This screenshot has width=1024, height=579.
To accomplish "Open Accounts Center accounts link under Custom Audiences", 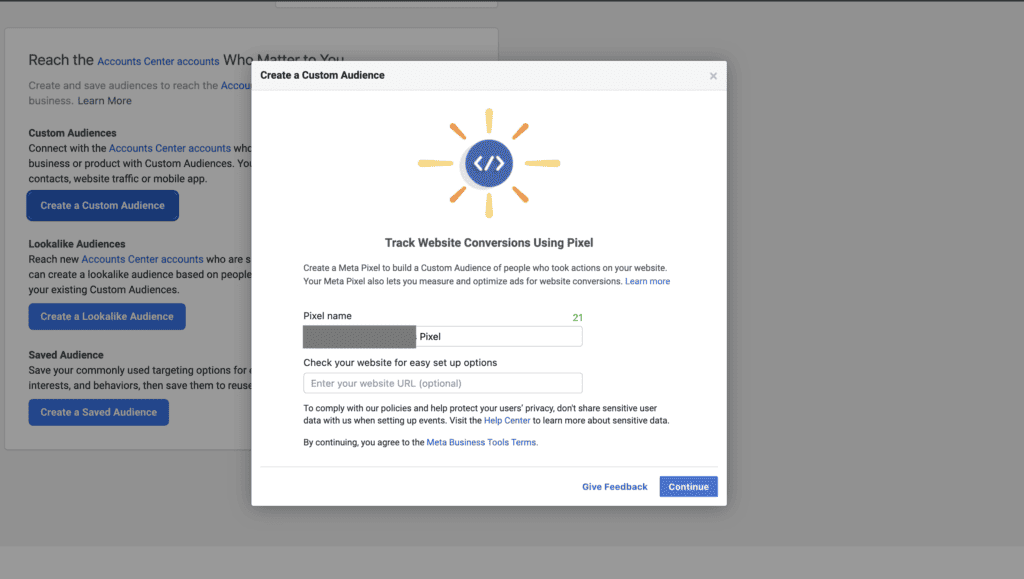I will (x=170, y=148).
